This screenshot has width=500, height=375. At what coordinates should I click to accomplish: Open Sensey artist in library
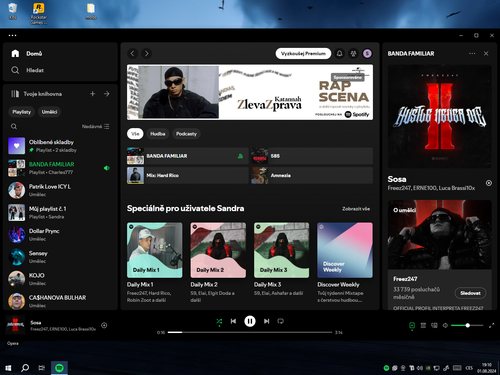pyautogui.click(x=60, y=257)
